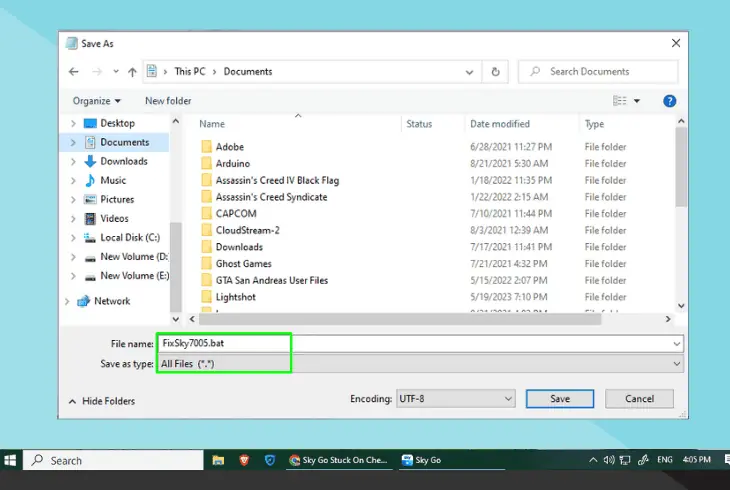Click the Save button
The width and height of the screenshot is (730, 490).
(560, 399)
